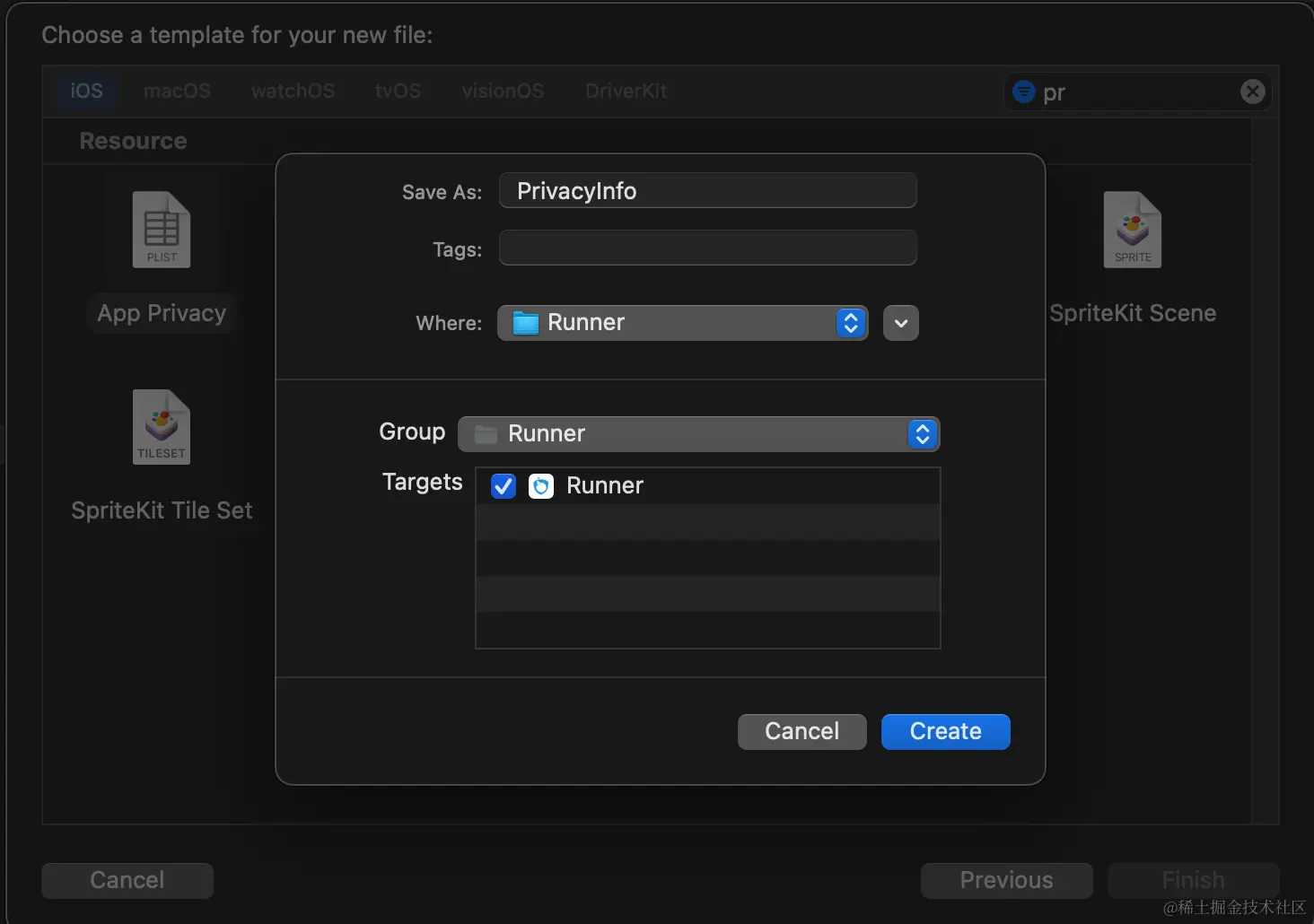Select the SpriteKit Tile Set template icon
This screenshot has width=1314, height=924.
pos(162,427)
